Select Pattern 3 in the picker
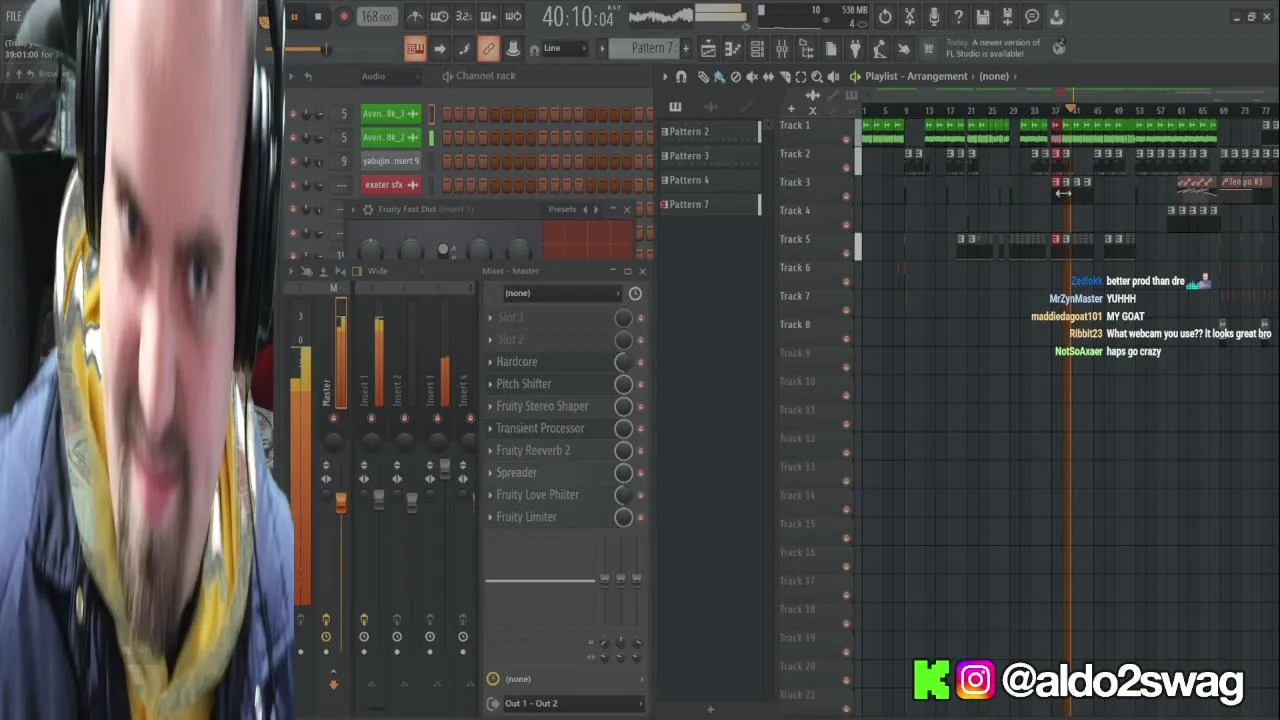The height and width of the screenshot is (720, 1280). click(709, 156)
